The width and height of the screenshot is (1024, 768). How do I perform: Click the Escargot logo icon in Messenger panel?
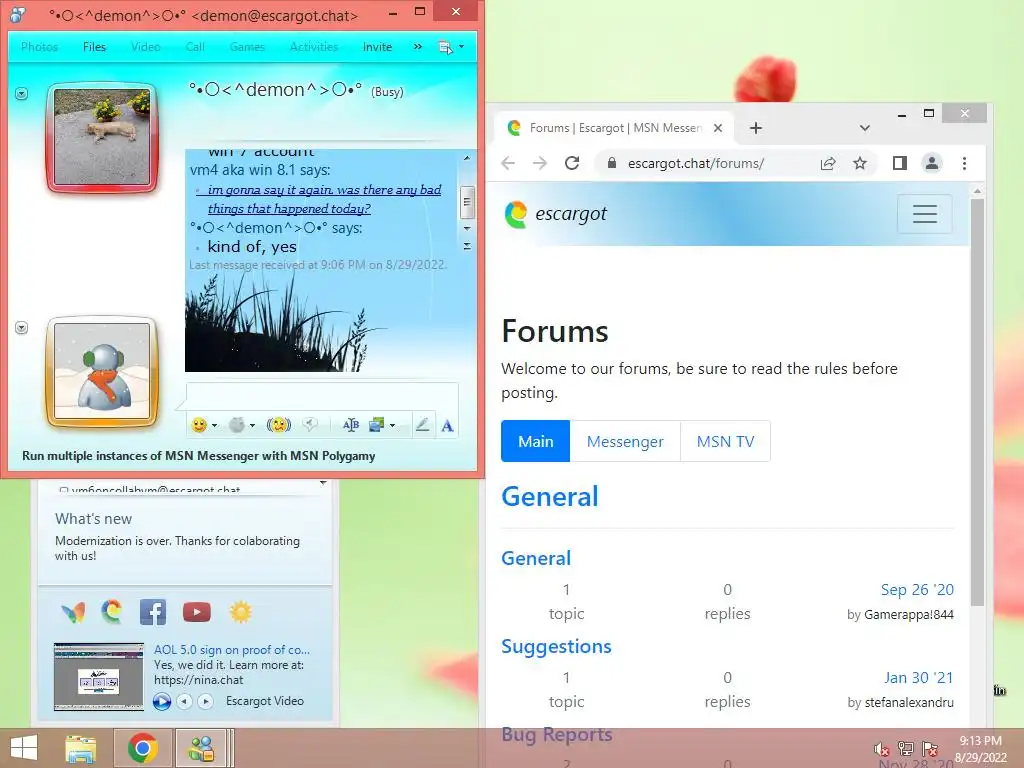coord(112,612)
